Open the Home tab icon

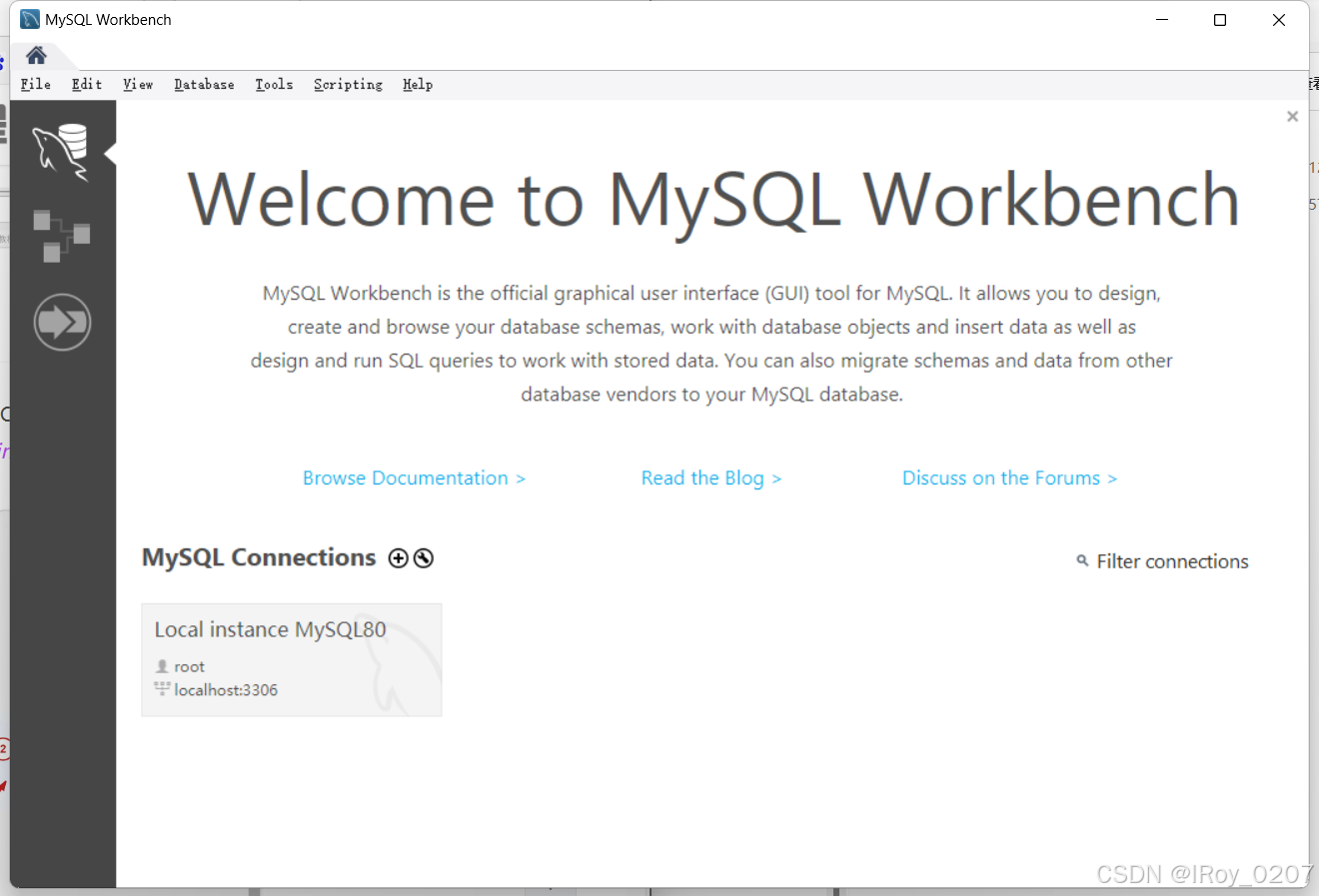pyautogui.click(x=36, y=55)
